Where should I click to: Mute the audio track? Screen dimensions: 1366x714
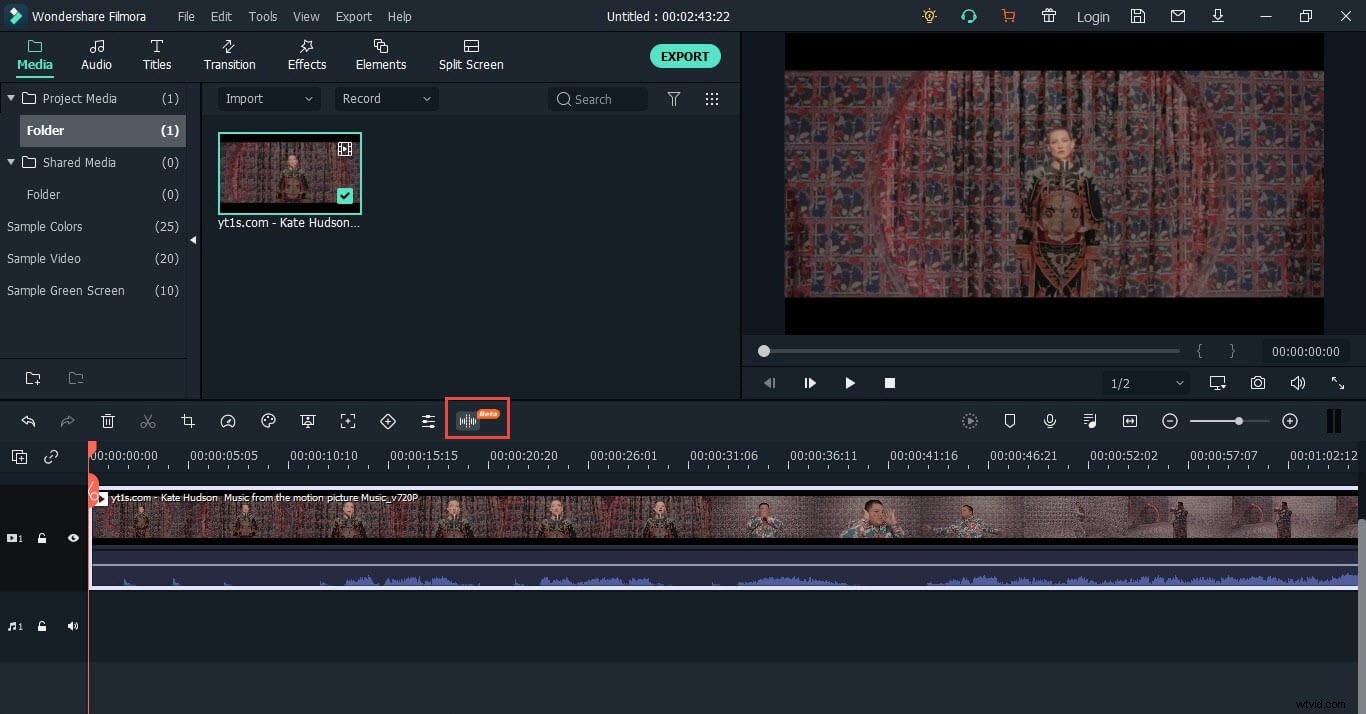click(72, 626)
